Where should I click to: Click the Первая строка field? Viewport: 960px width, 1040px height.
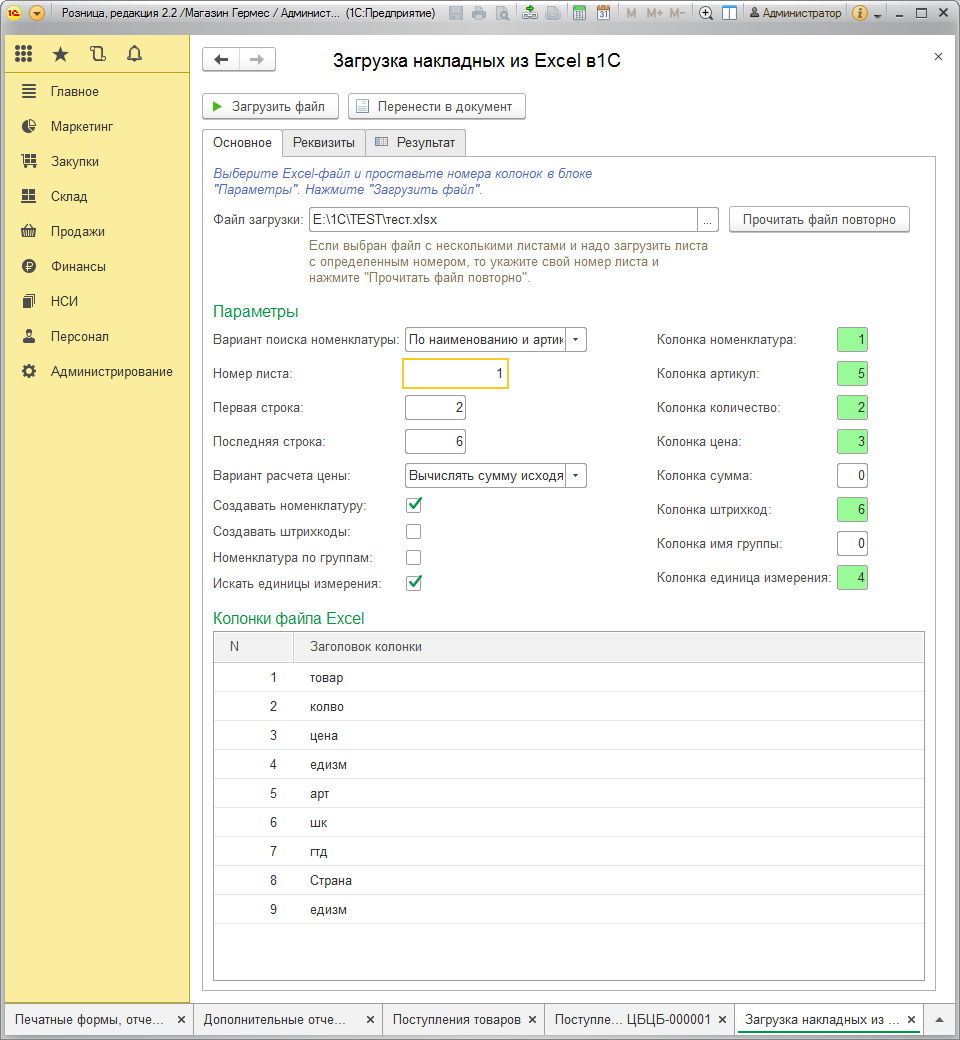click(435, 407)
